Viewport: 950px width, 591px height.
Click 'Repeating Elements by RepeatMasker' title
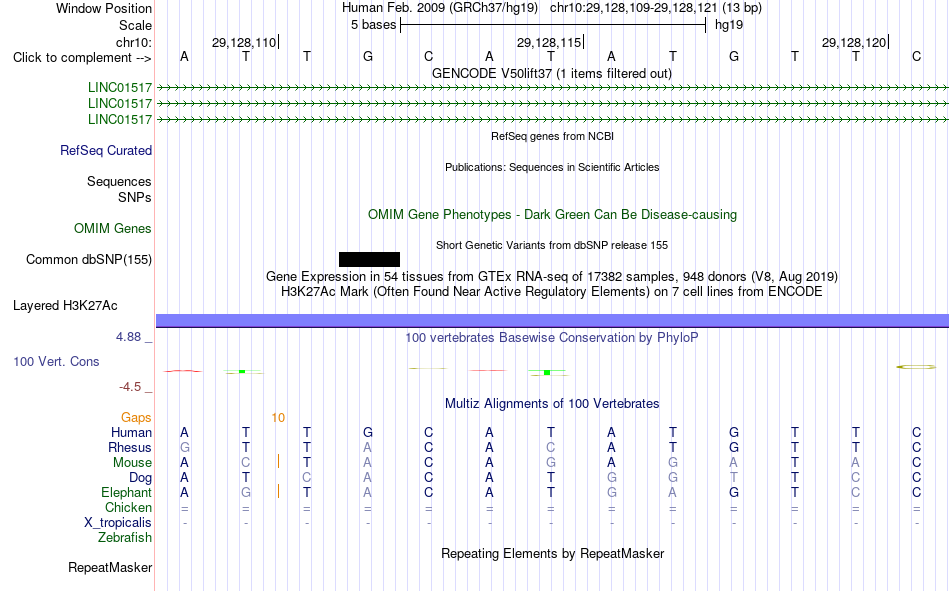pyautogui.click(x=553, y=553)
